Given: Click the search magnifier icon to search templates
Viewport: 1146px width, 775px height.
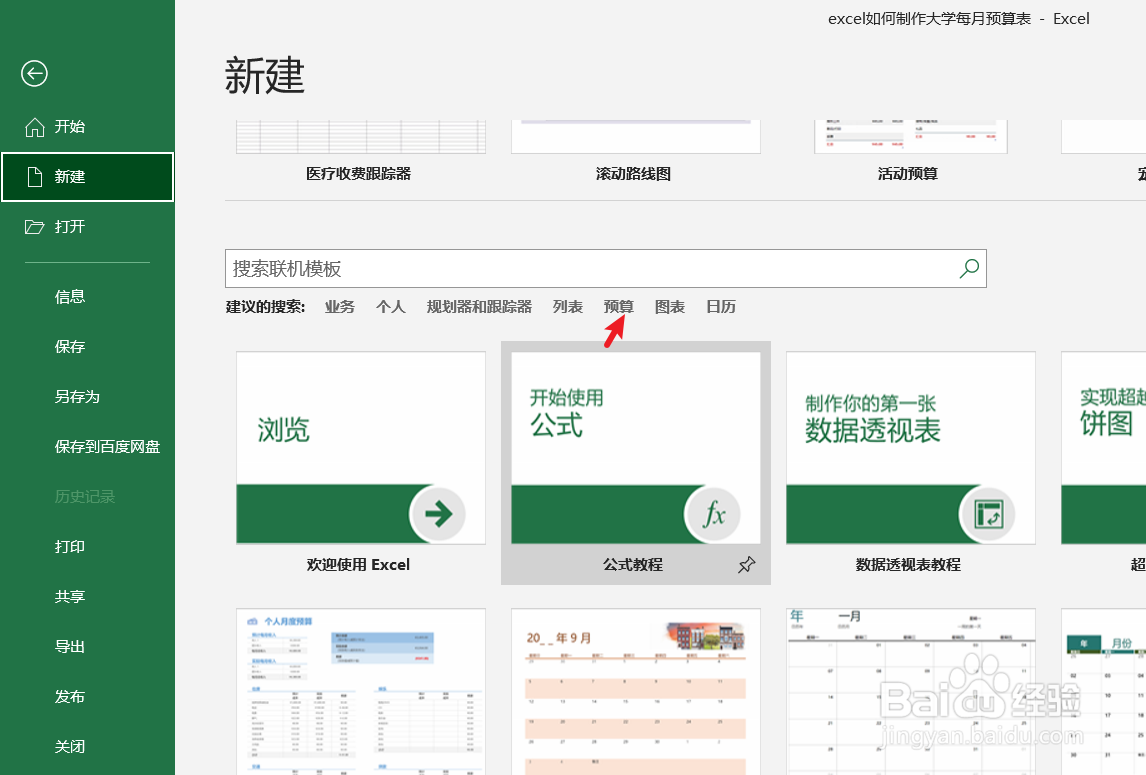Looking at the screenshot, I should tap(967, 268).
